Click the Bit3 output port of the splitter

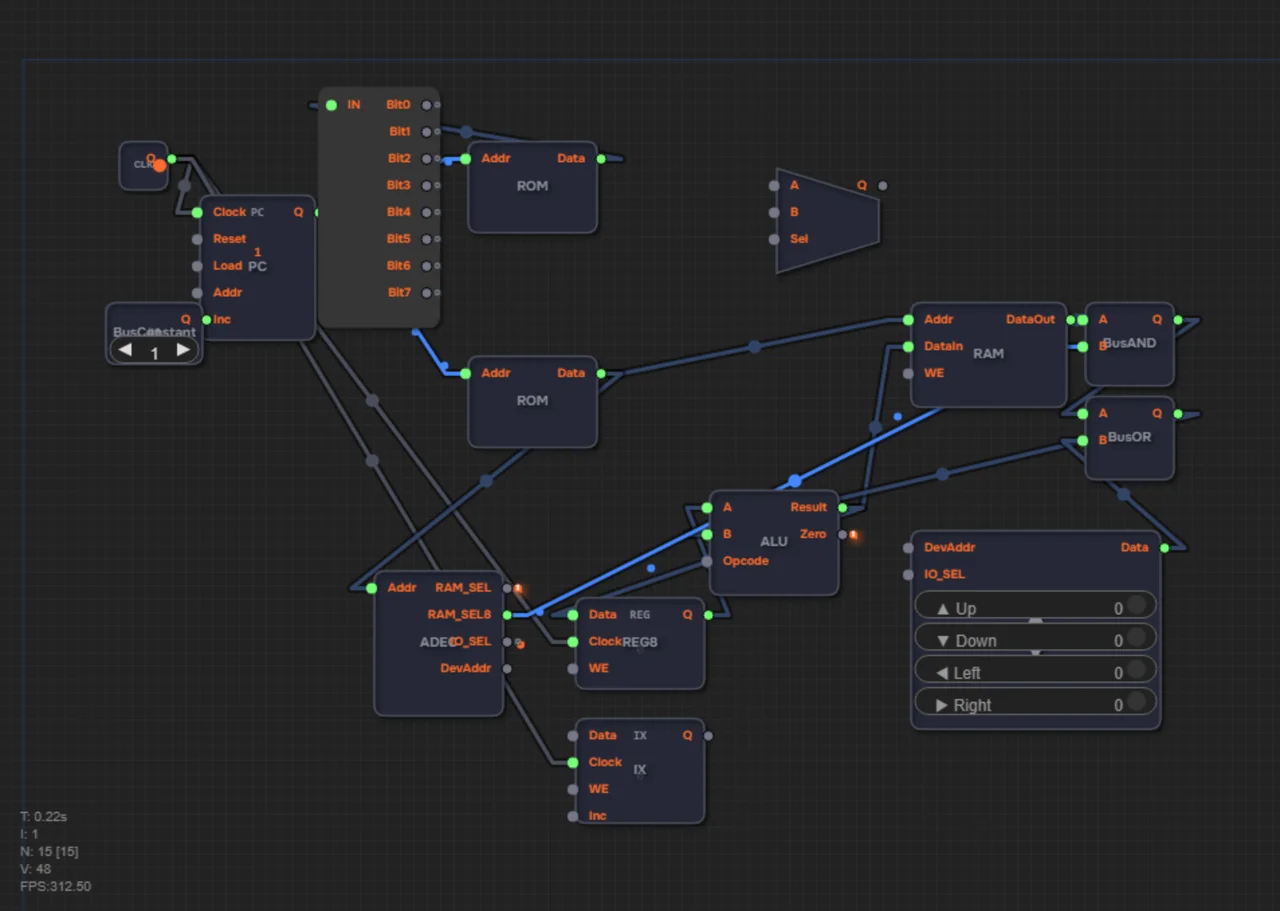(427, 186)
